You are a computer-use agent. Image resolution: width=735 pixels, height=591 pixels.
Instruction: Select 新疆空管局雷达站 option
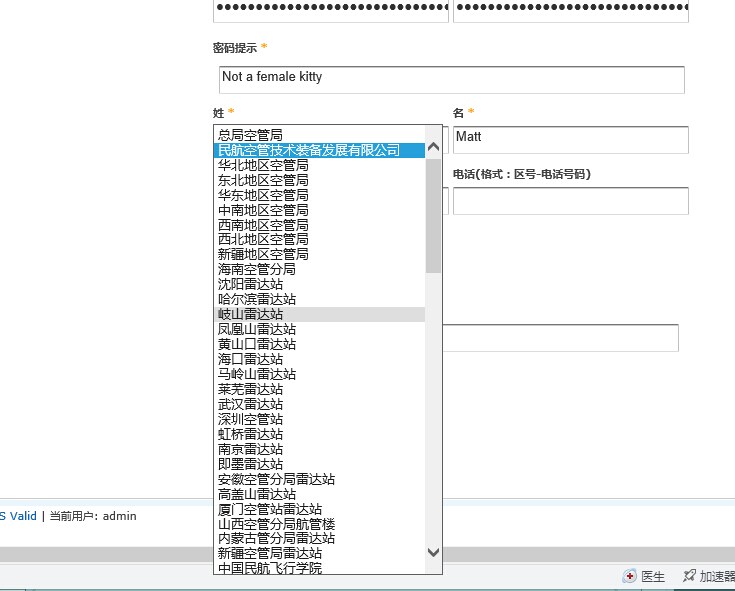(319, 554)
